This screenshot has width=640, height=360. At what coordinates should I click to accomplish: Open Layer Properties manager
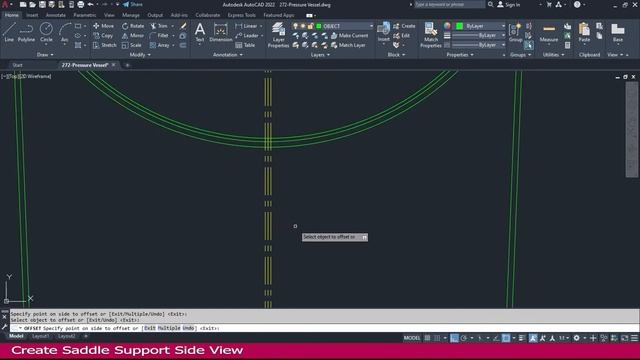[x=278, y=35]
